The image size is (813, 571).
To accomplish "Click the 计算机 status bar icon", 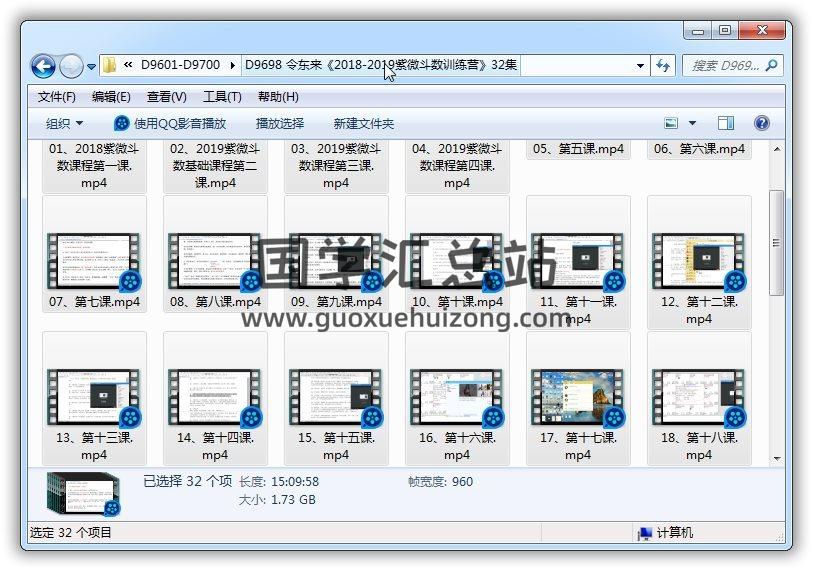I will [645, 533].
